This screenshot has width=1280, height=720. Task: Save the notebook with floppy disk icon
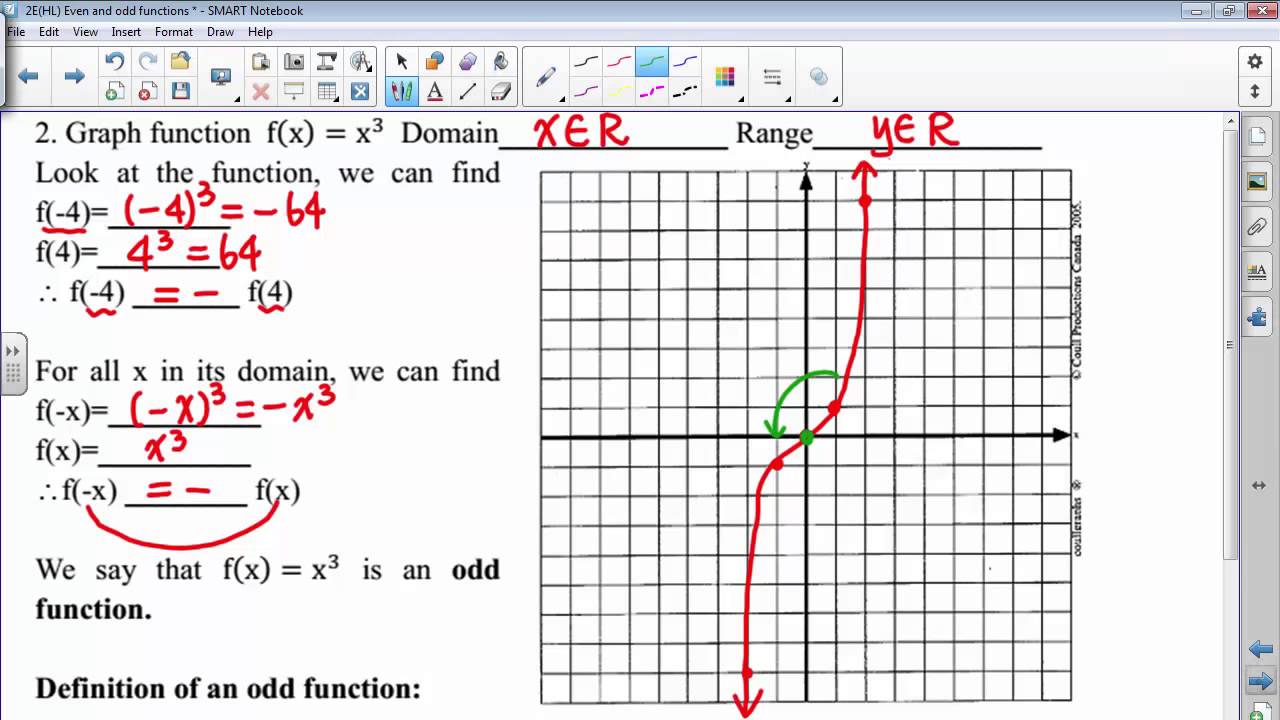pyautogui.click(x=180, y=92)
